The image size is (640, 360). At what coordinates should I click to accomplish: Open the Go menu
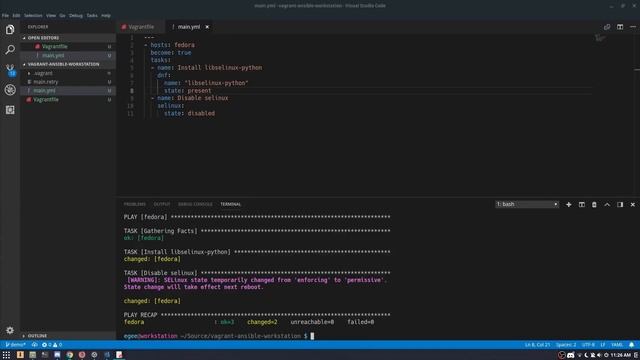[x=62, y=16]
